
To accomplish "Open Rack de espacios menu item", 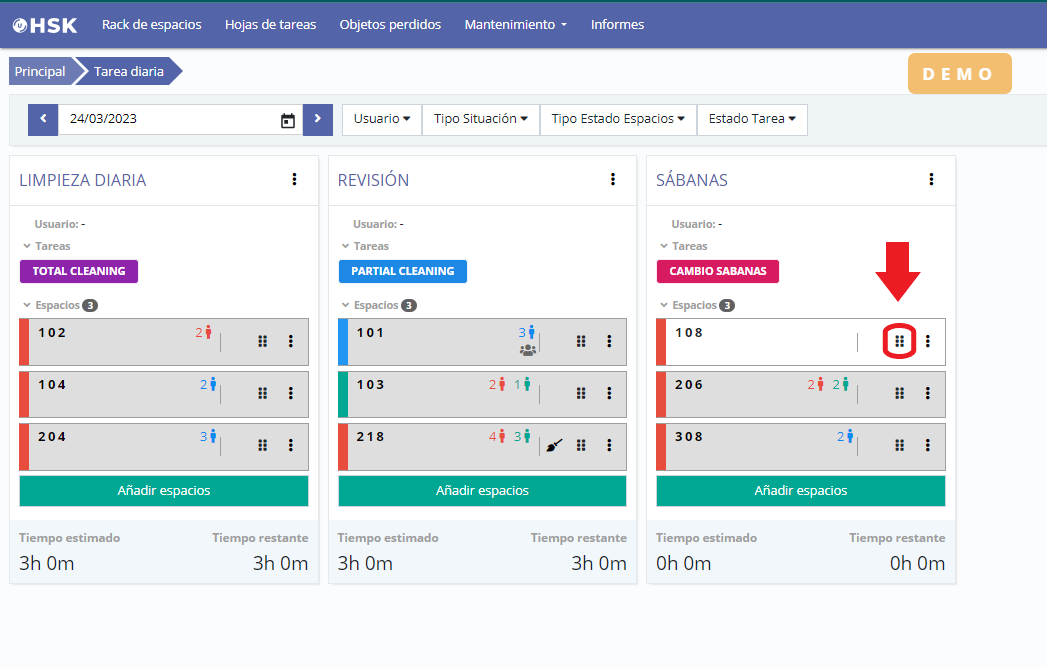I will (151, 25).
